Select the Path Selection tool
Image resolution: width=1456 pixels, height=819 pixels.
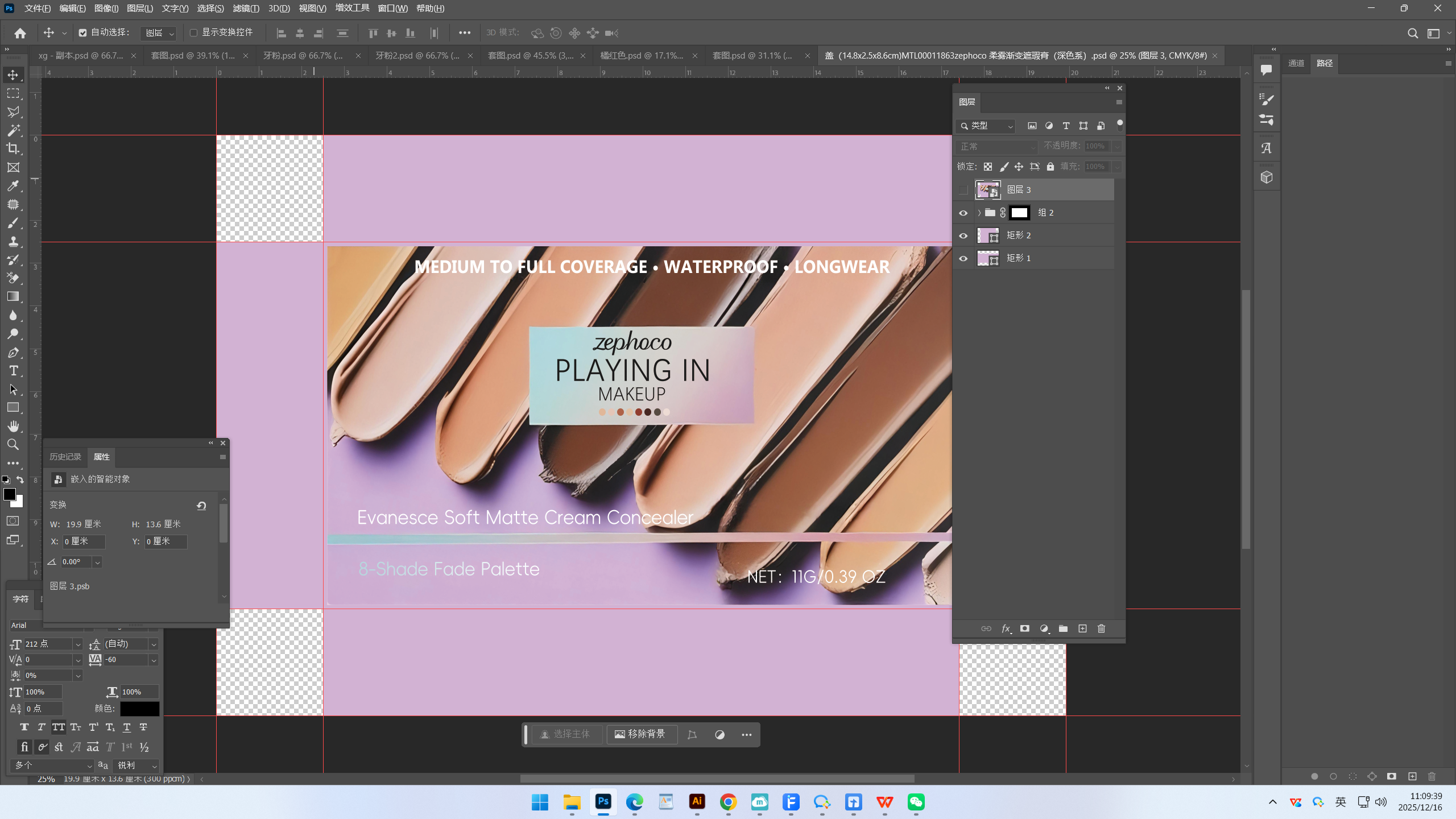13,390
